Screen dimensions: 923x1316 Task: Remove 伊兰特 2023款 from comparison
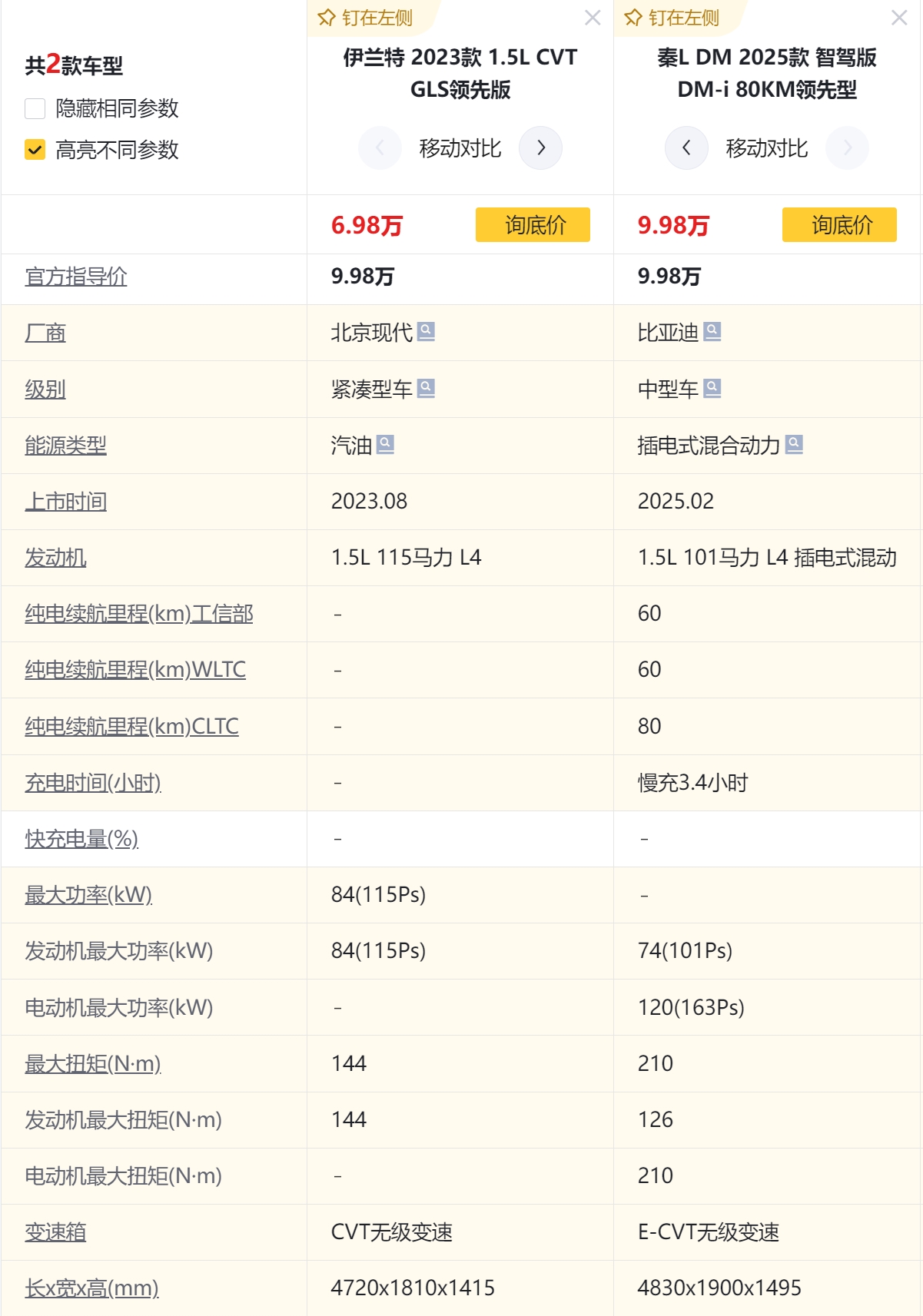[x=593, y=18]
